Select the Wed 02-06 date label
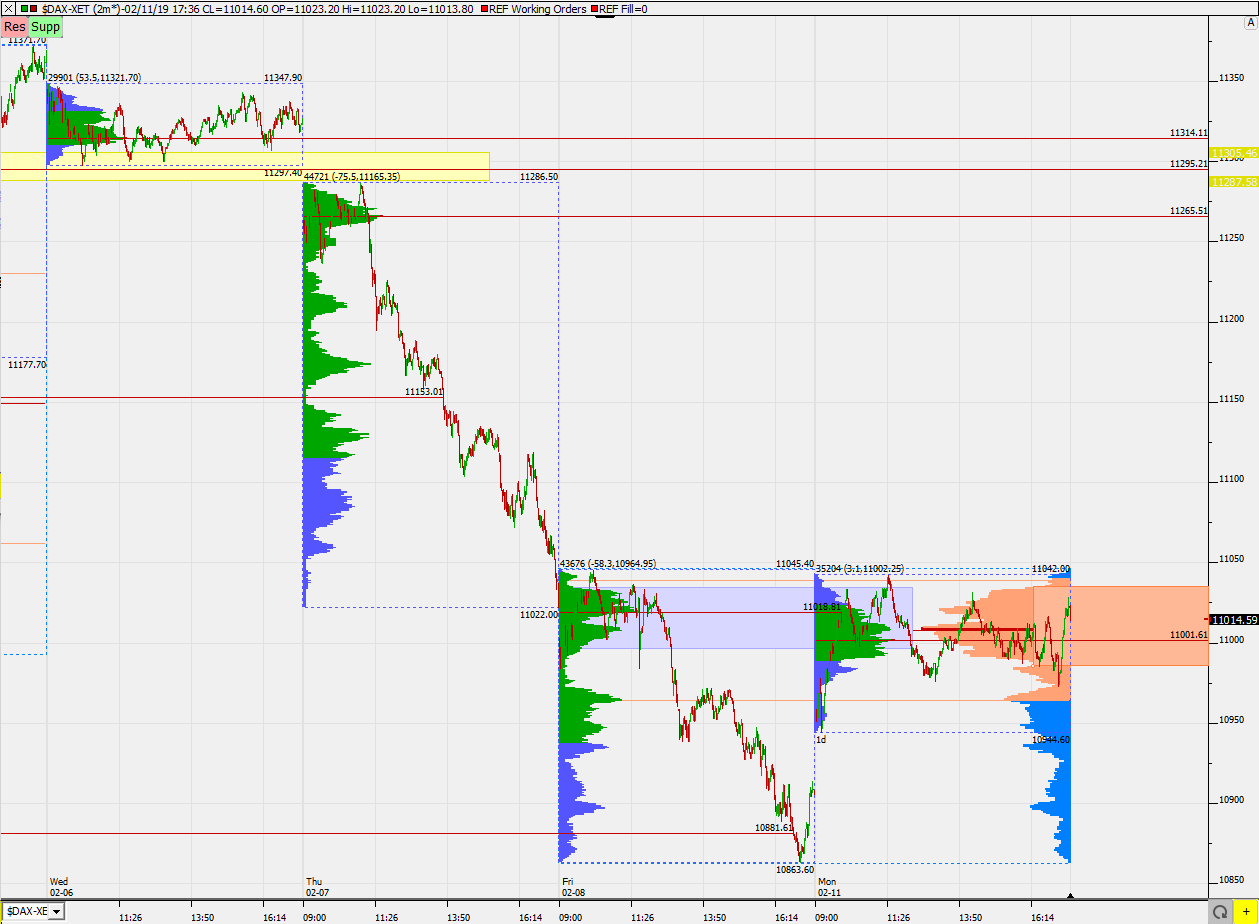 point(61,886)
